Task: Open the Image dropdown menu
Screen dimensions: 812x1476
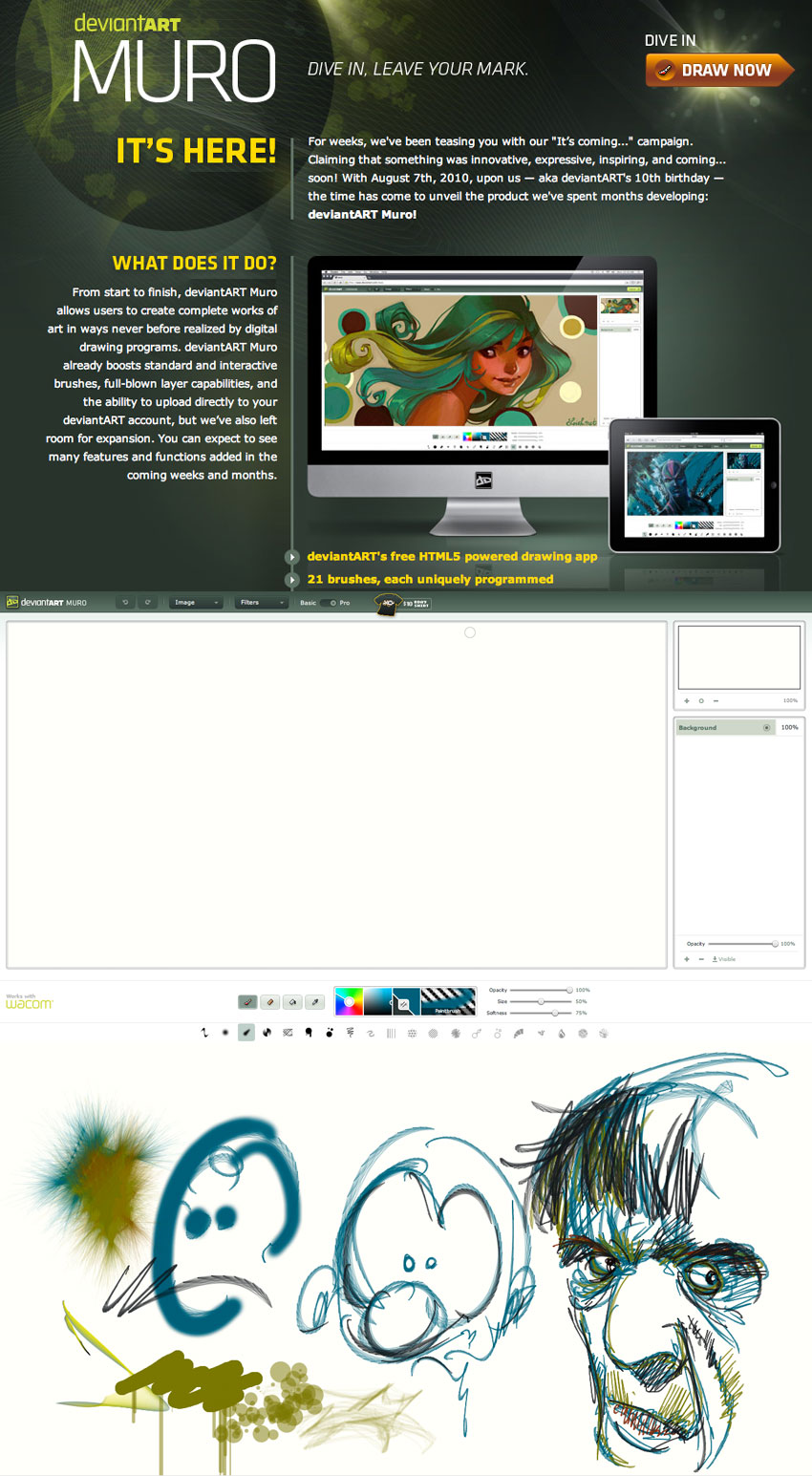Action: pyautogui.click(x=196, y=603)
